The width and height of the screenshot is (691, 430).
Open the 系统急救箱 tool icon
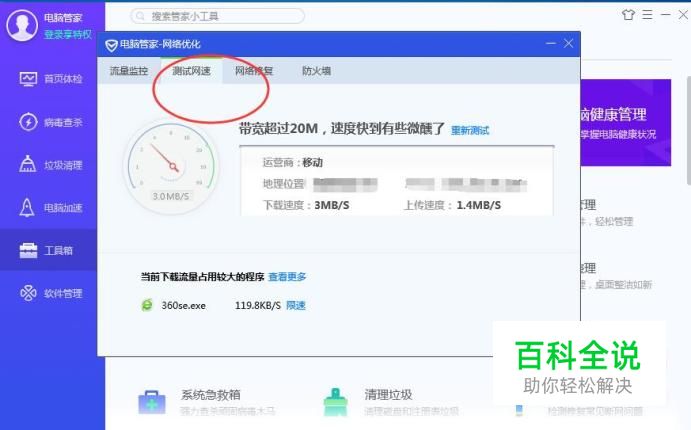coord(152,402)
